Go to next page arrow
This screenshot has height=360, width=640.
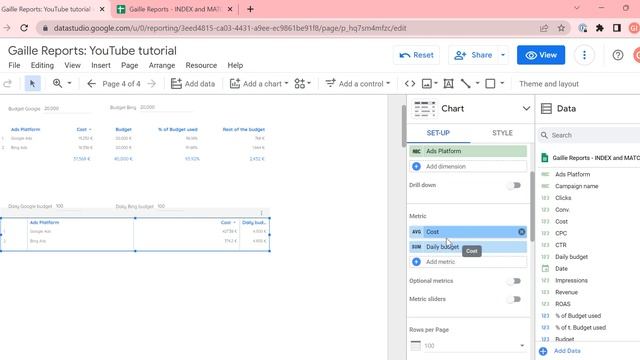click(x=152, y=84)
